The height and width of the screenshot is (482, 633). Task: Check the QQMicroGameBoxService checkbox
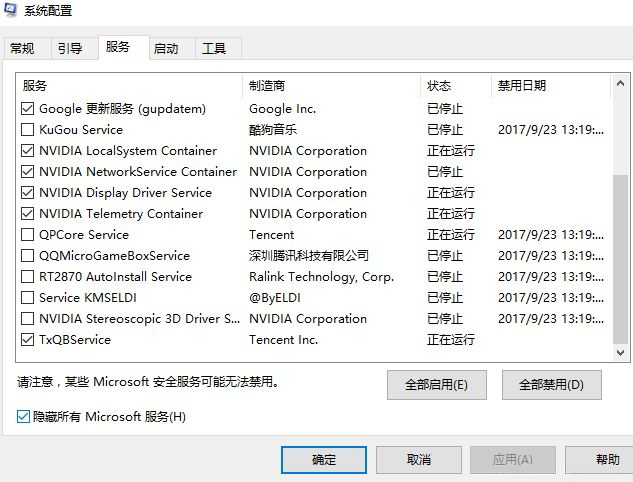27,256
